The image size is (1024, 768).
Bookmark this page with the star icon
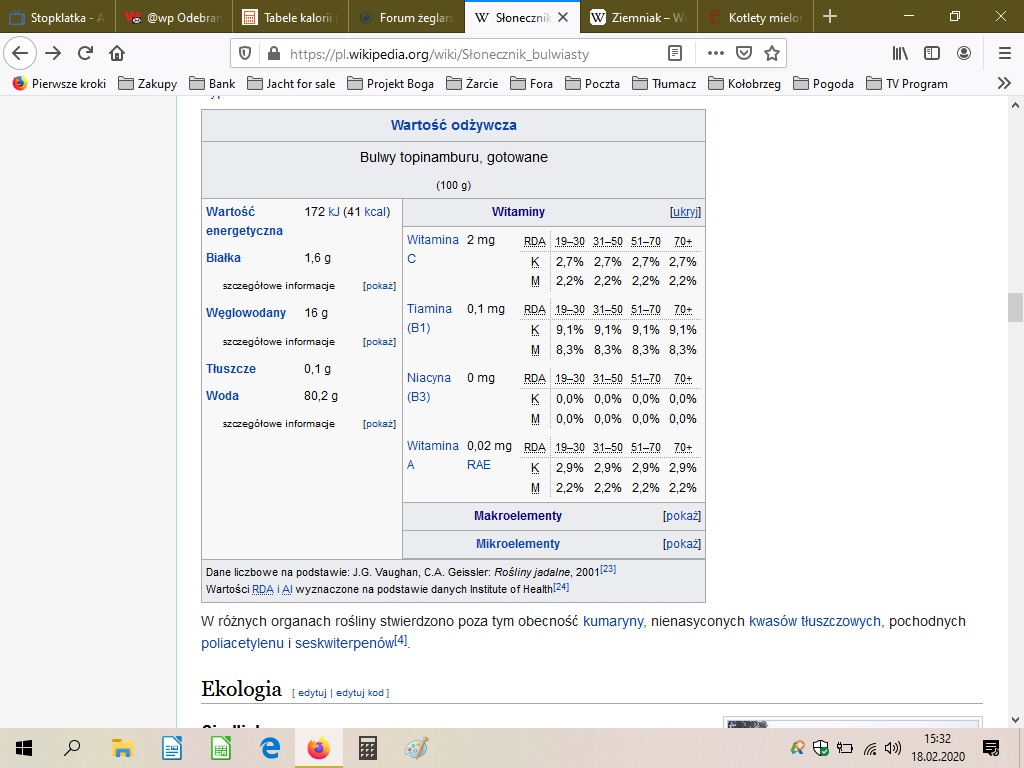(x=771, y=53)
